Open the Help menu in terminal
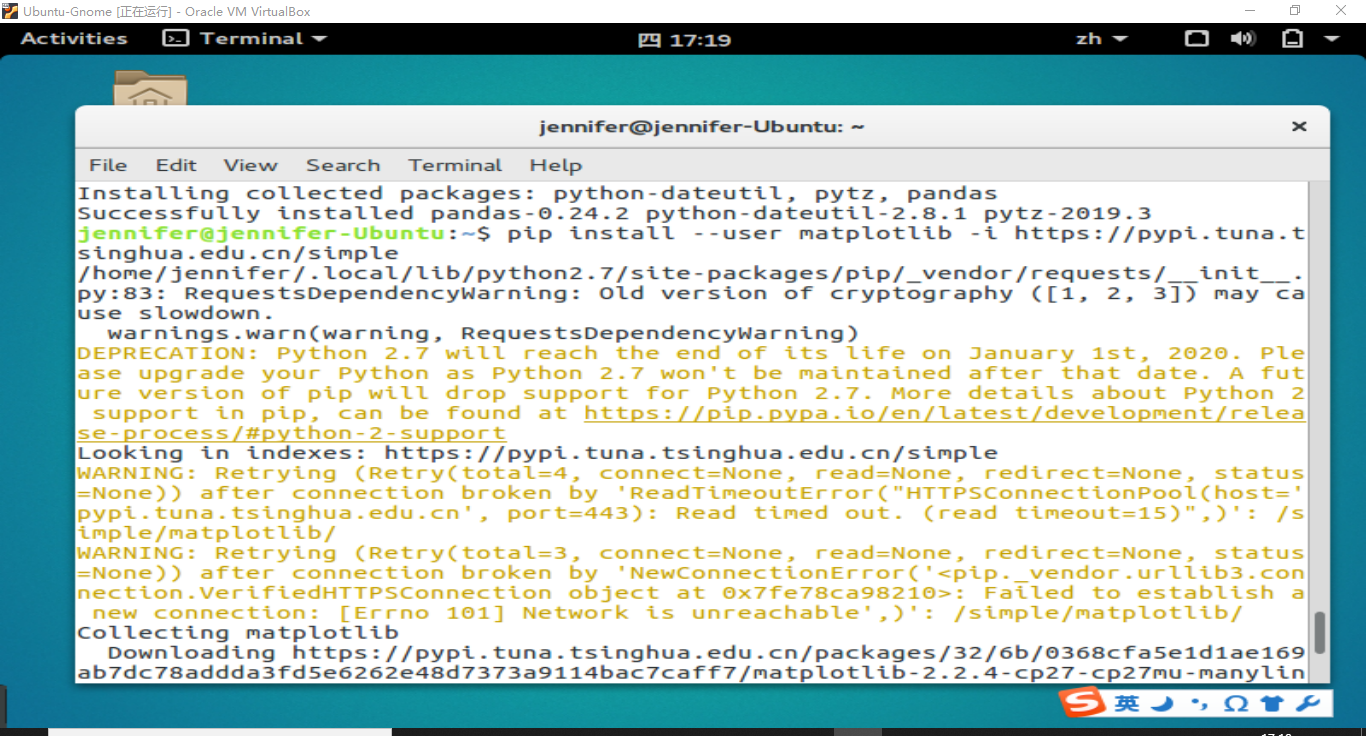 coord(555,165)
